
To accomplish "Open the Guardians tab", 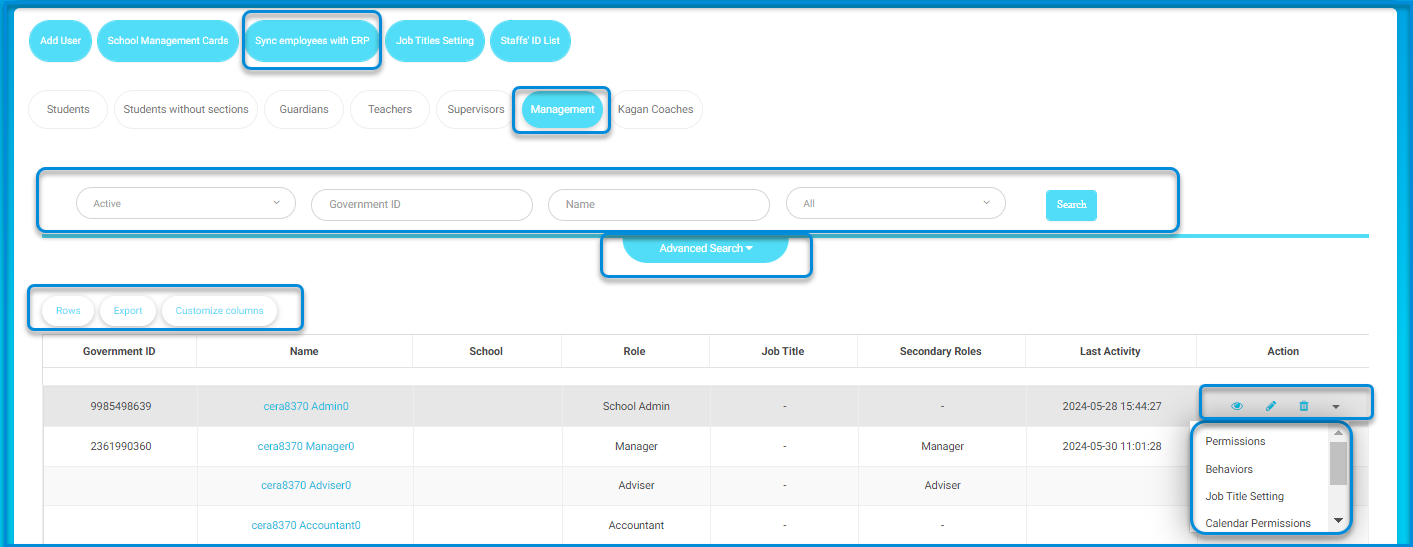I will point(304,109).
